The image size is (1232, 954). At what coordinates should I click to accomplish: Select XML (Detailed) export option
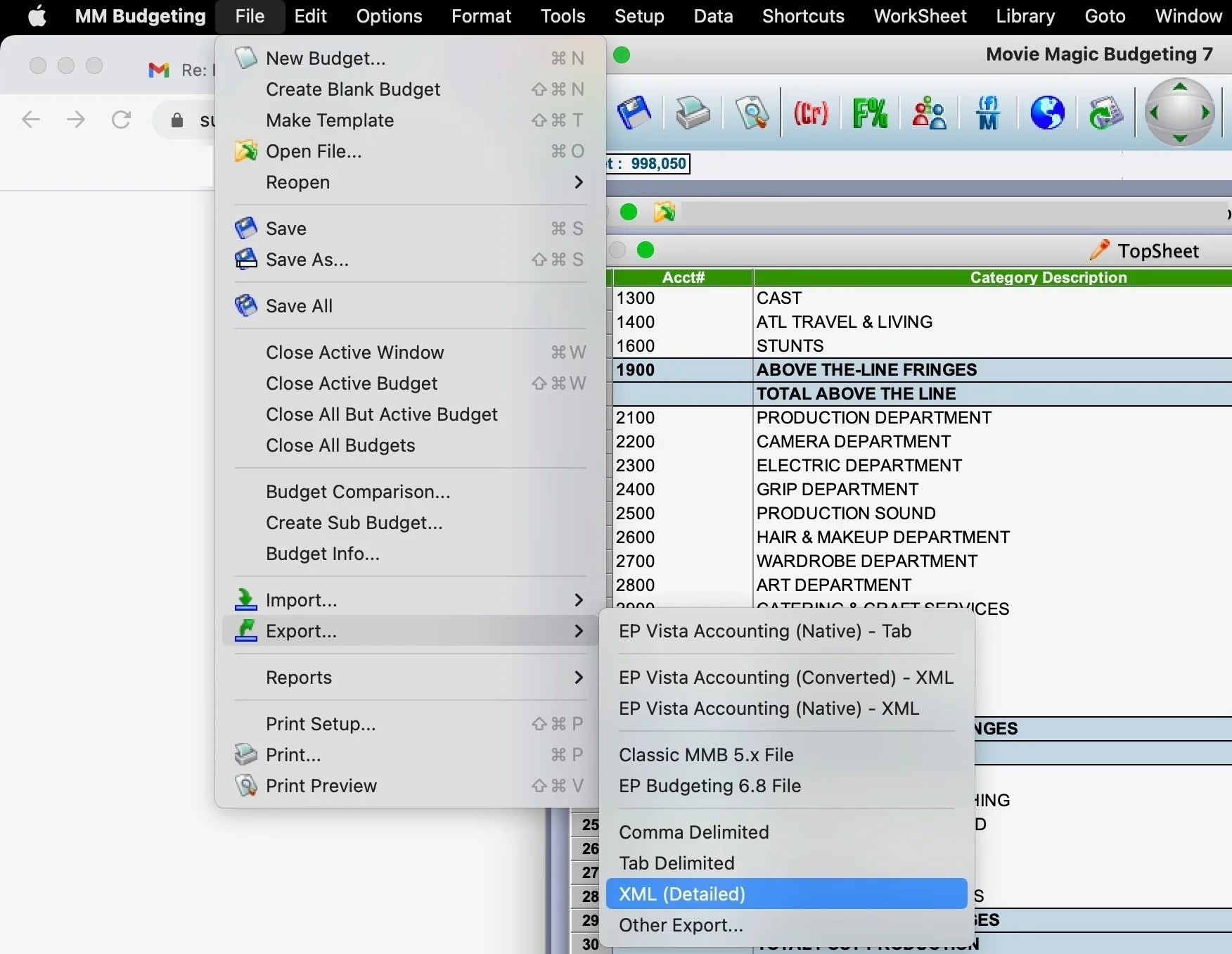coord(786,894)
